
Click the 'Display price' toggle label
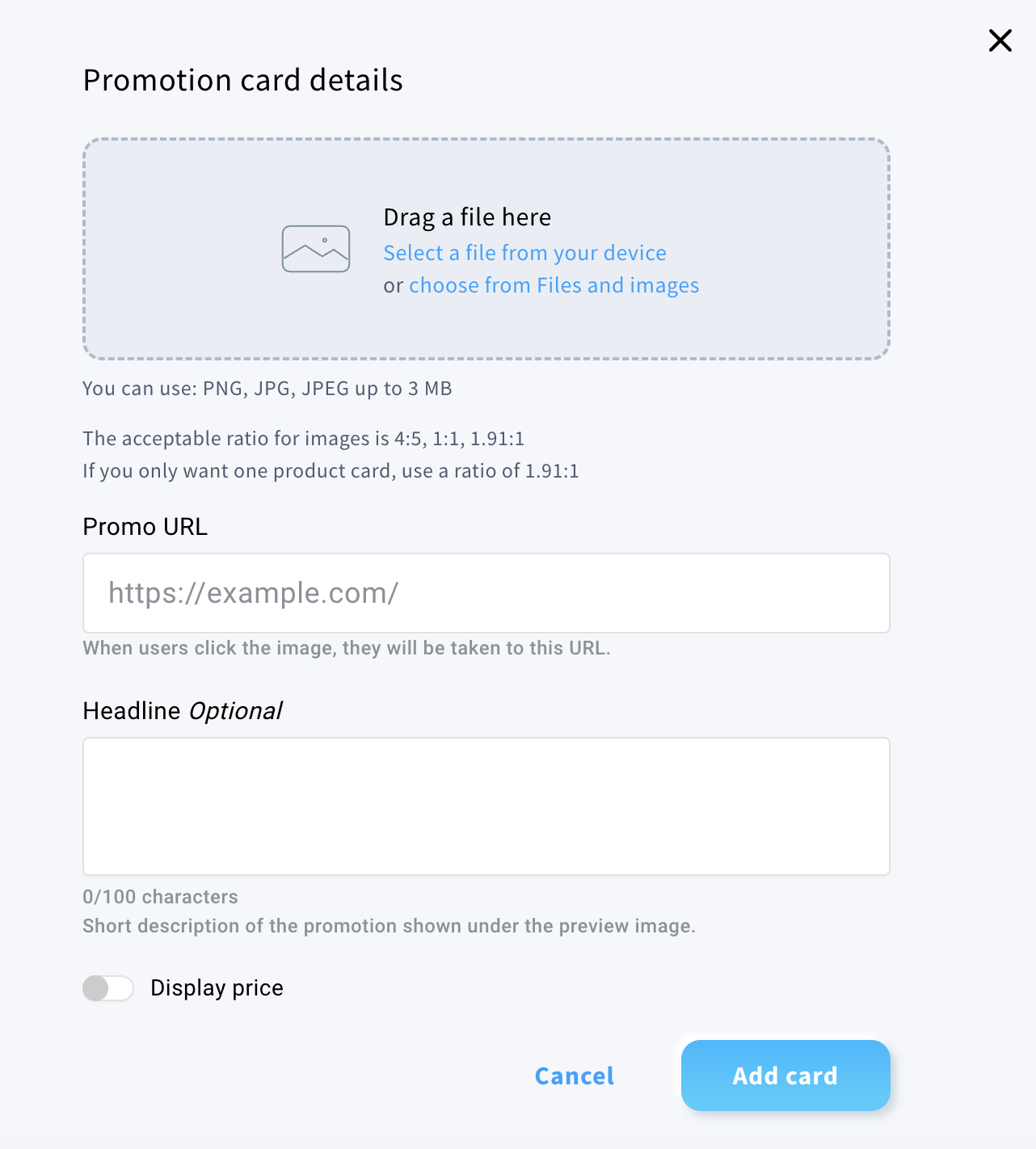click(x=217, y=988)
